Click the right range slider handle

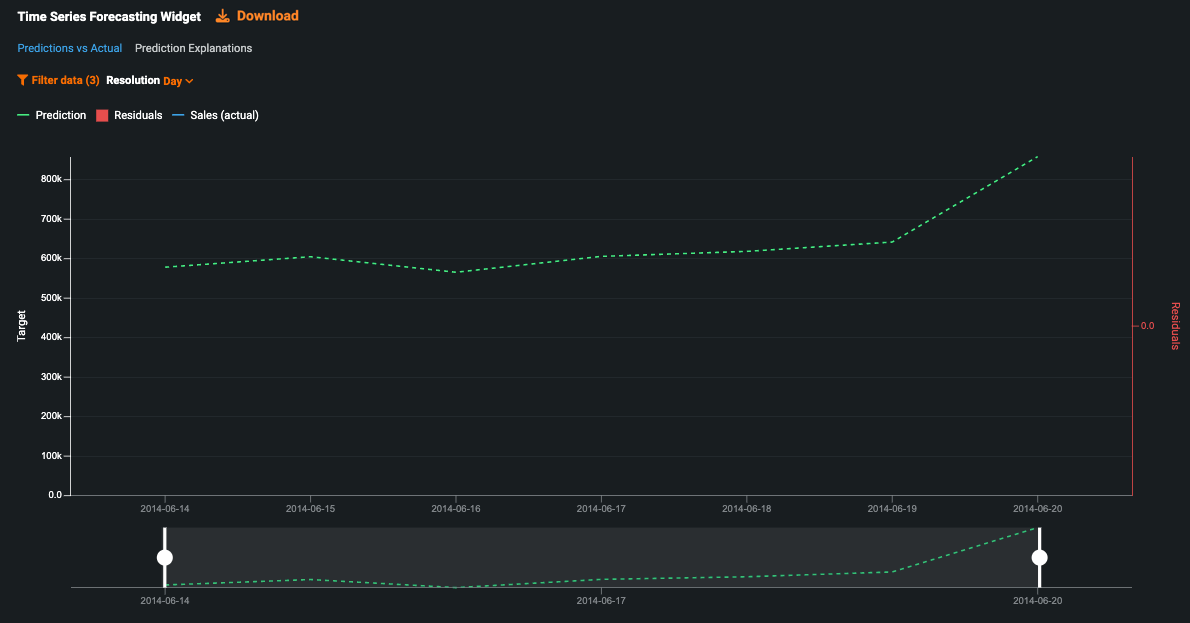[1039, 557]
